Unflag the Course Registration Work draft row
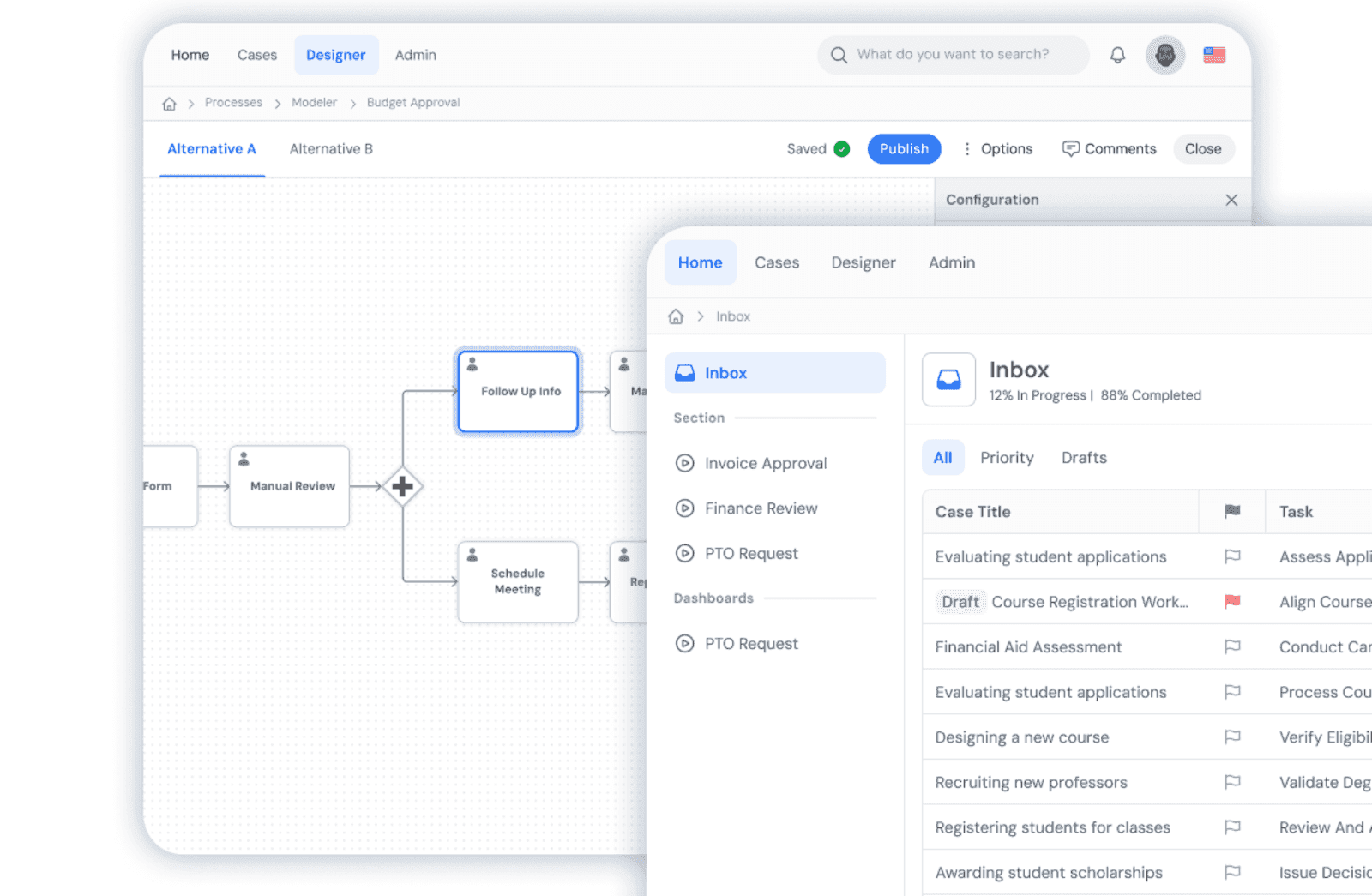 [x=1232, y=602]
